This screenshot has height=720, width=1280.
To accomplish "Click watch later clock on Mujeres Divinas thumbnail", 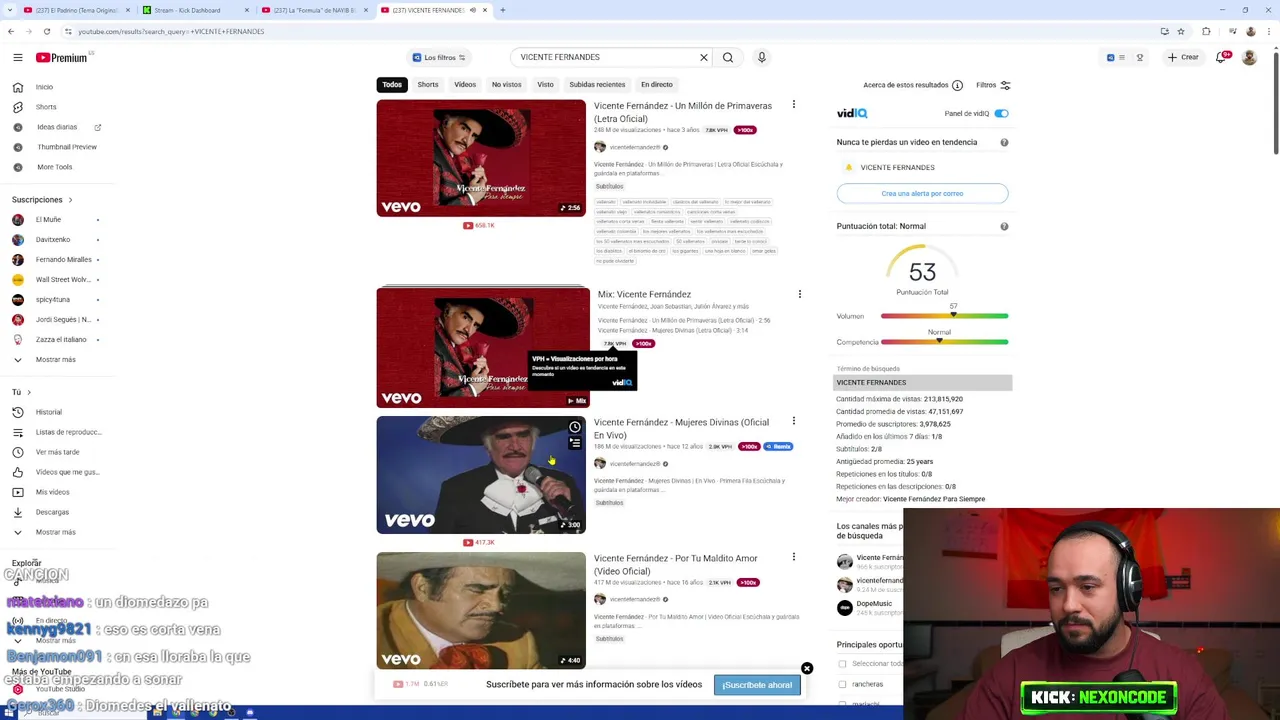I will pyautogui.click(x=575, y=428).
